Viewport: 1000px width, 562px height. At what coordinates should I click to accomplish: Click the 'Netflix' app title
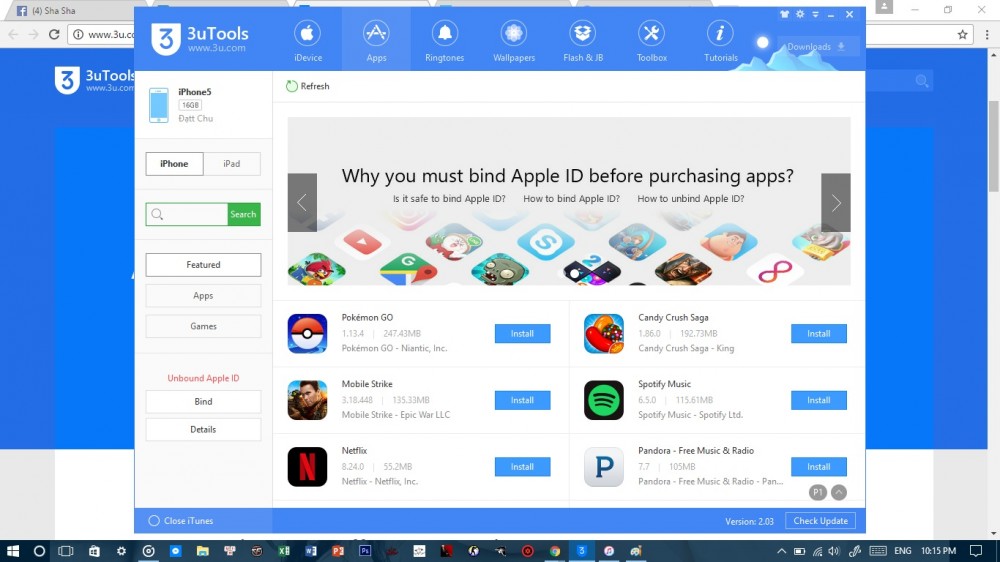(x=354, y=450)
